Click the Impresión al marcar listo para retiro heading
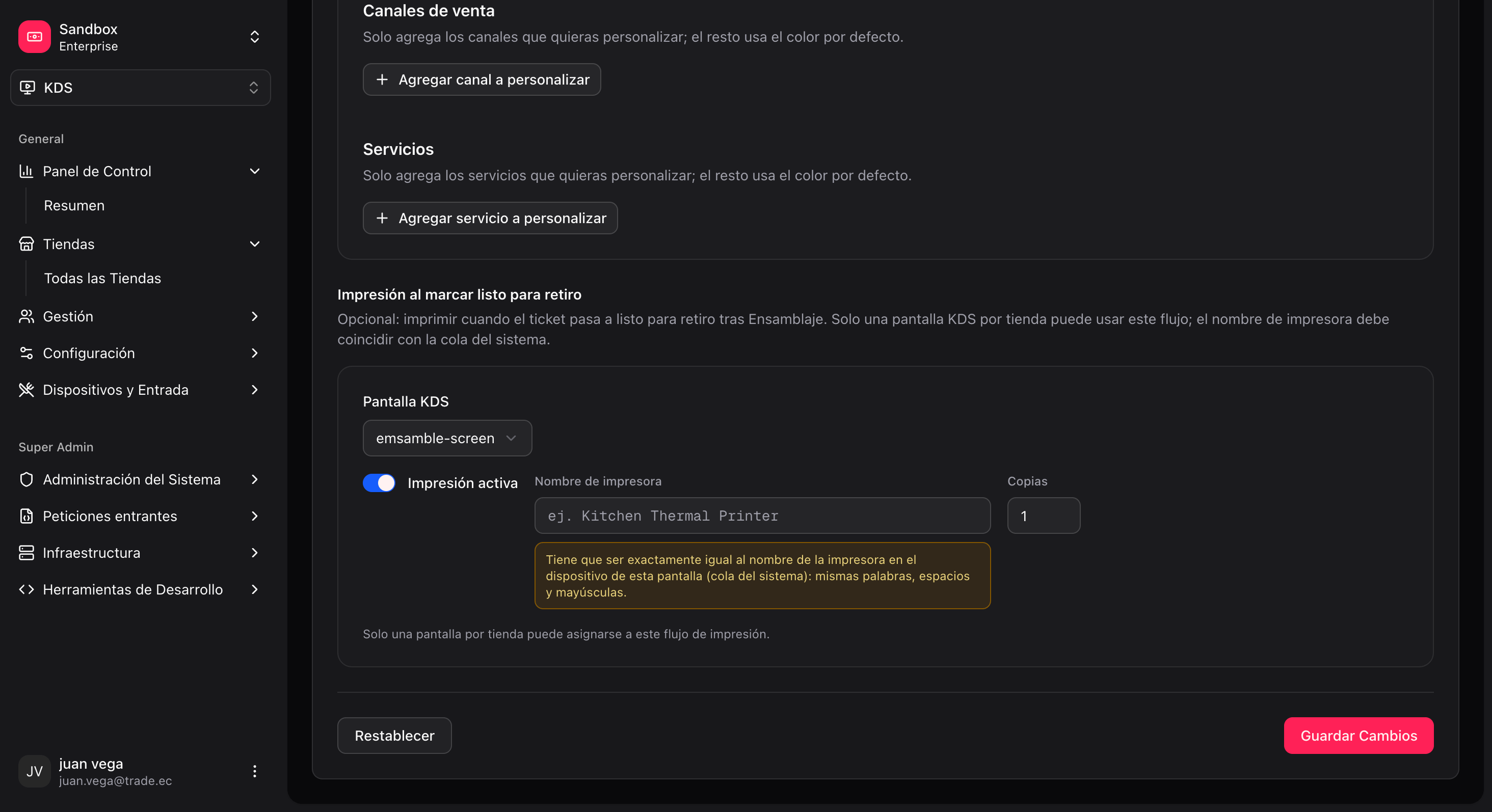 coord(459,294)
